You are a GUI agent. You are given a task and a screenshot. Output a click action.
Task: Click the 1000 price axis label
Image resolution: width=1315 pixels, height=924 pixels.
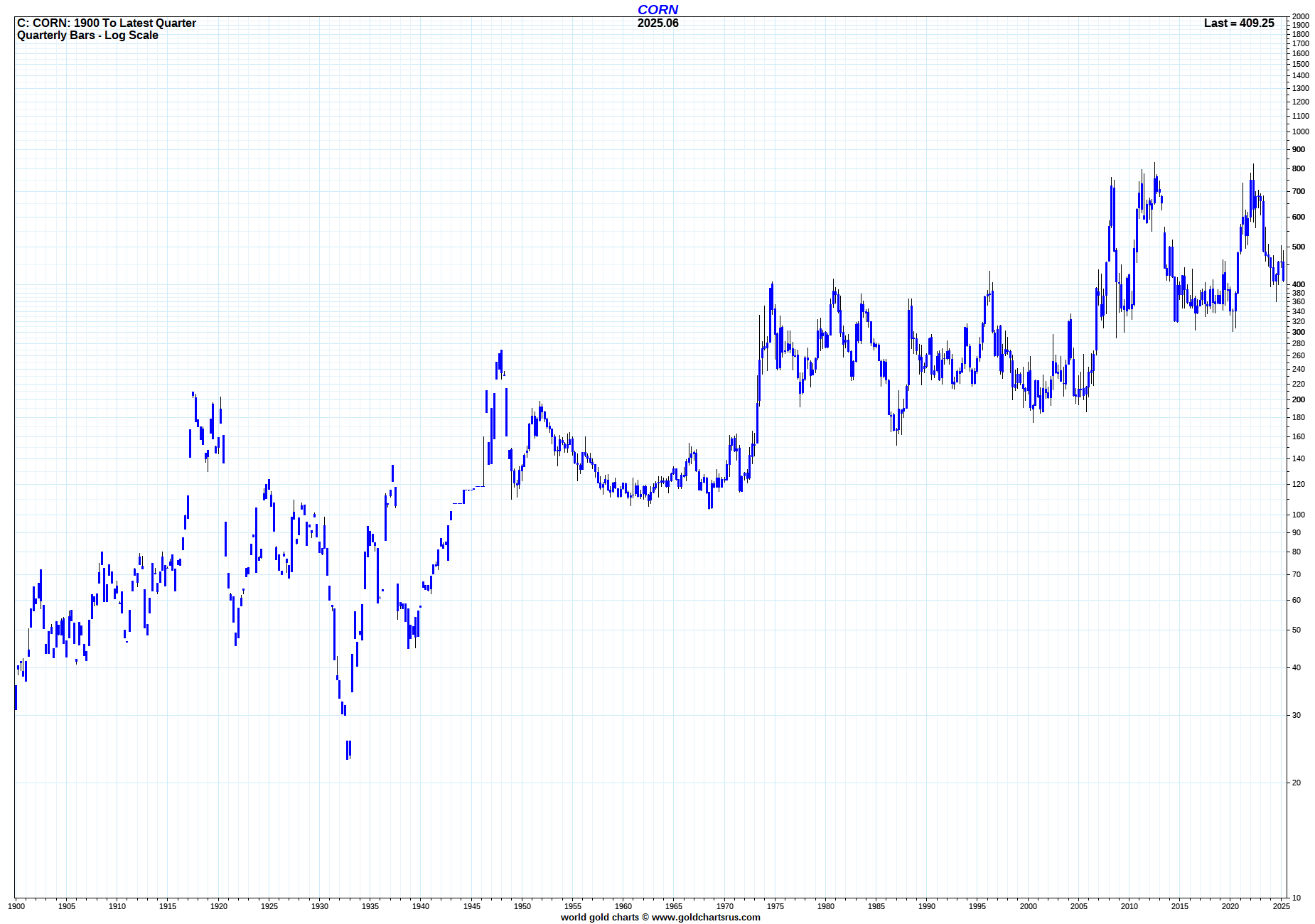pos(1301,131)
